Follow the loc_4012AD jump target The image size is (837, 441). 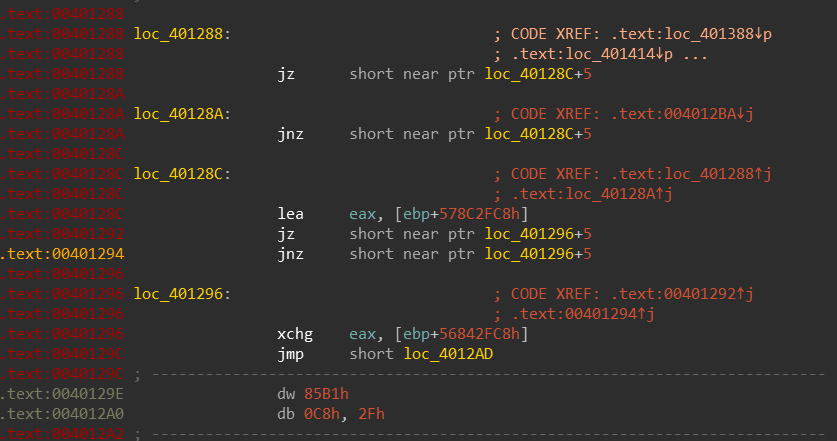point(448,354)
